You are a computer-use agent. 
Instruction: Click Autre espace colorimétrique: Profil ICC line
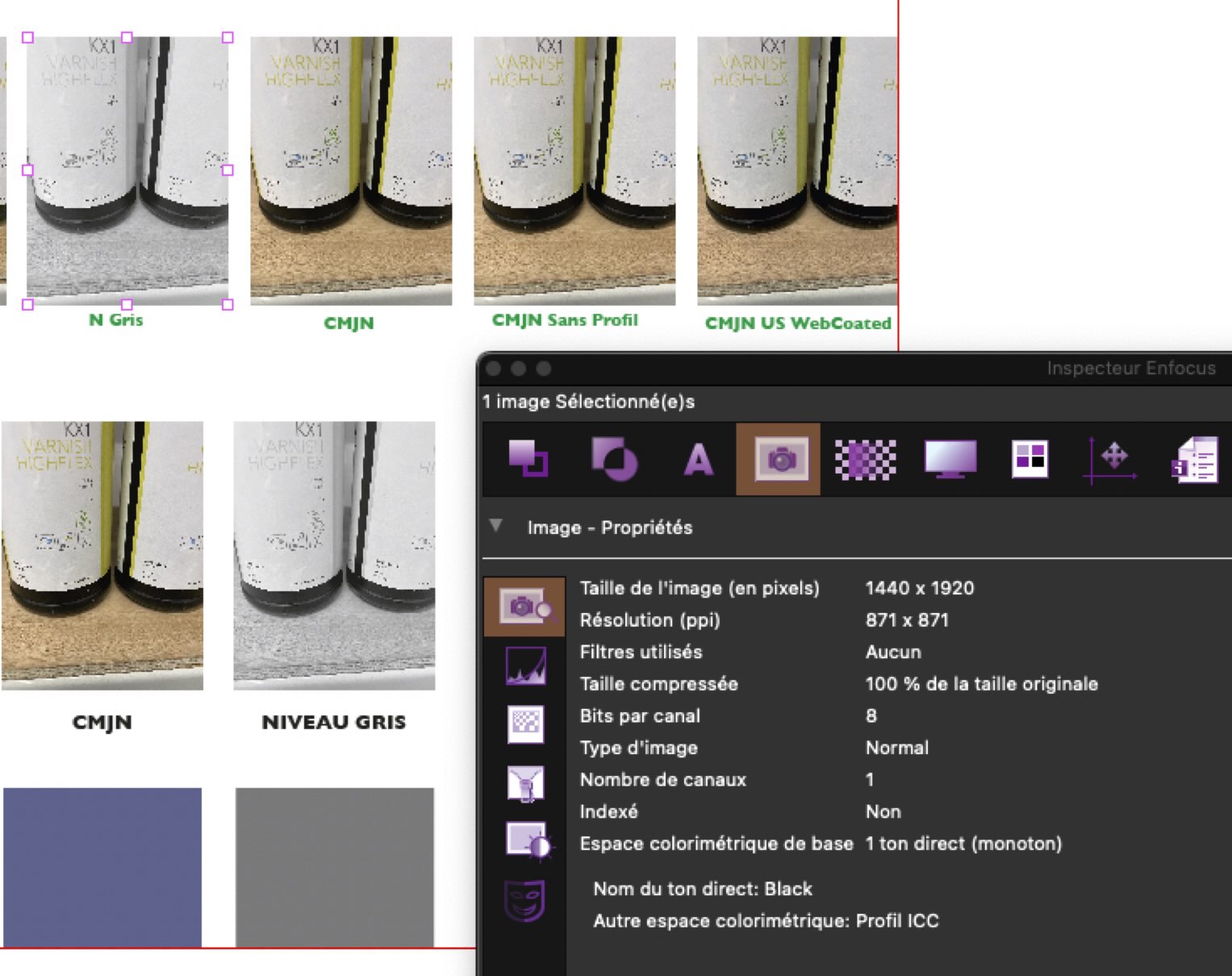pos(766,921)
